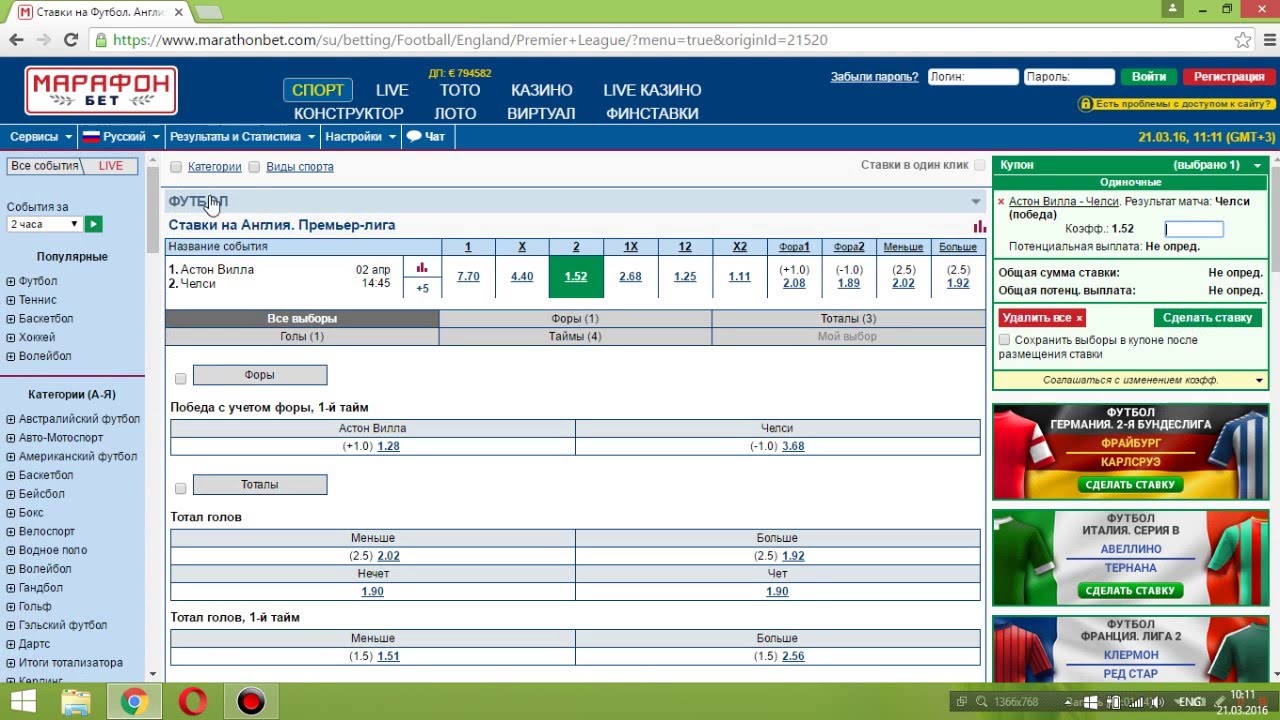Image resolution: width=1280 pixels, height=720 pixels.
Task: Open Avellino vs Ternana bet banner
Action: coord(1130,558)
